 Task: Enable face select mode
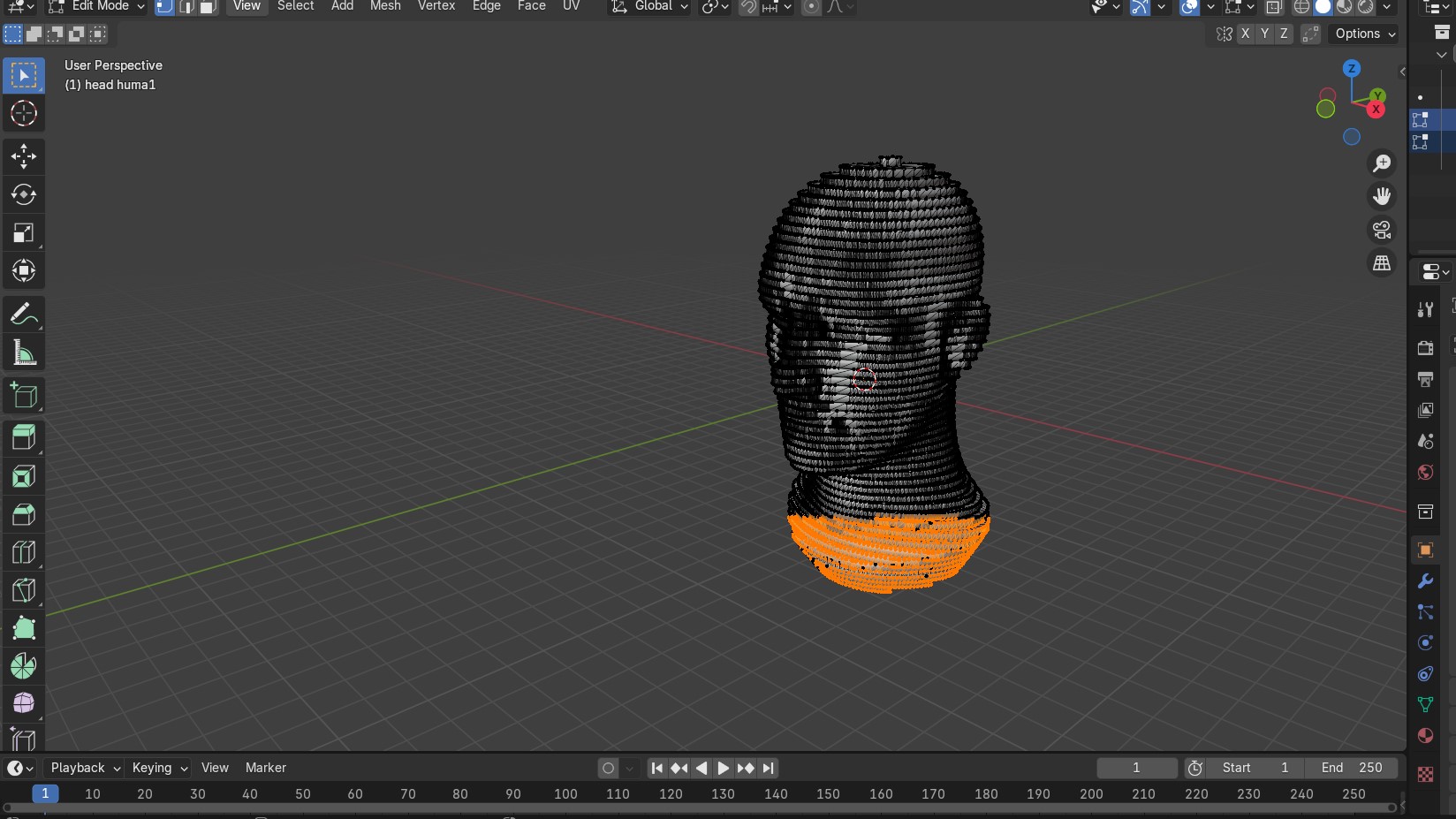(x=208, y=6)
